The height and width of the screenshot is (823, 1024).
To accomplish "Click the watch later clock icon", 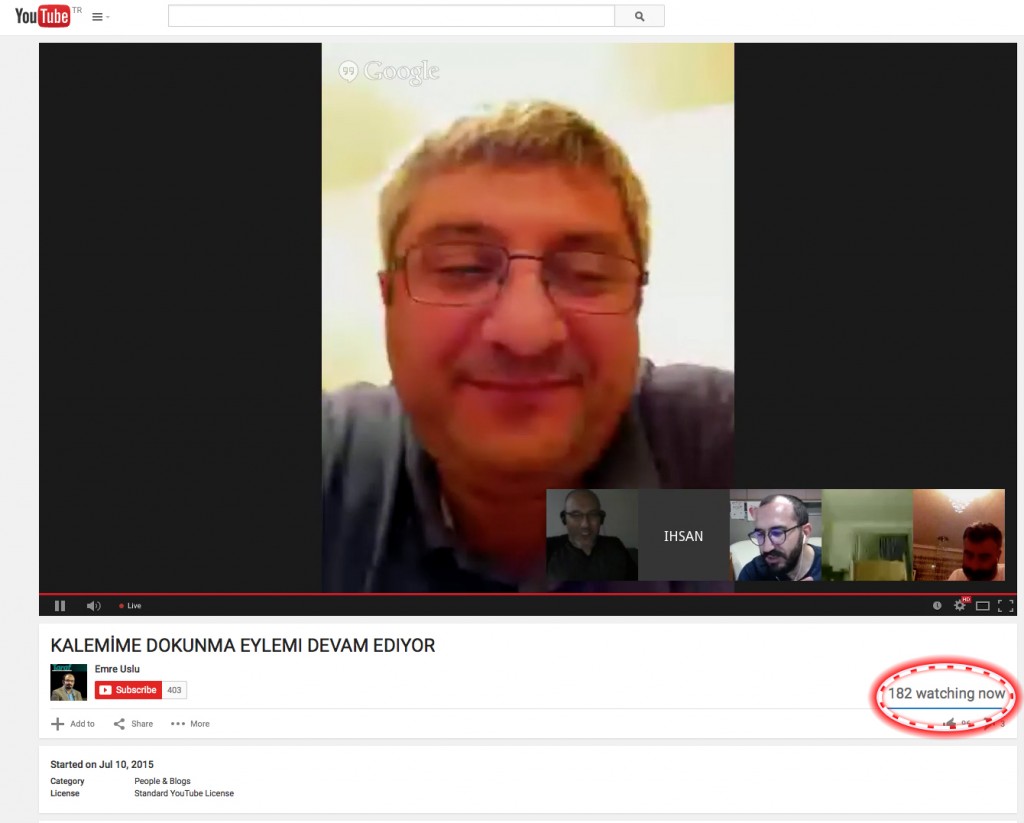I will click(x=937, y=606).
